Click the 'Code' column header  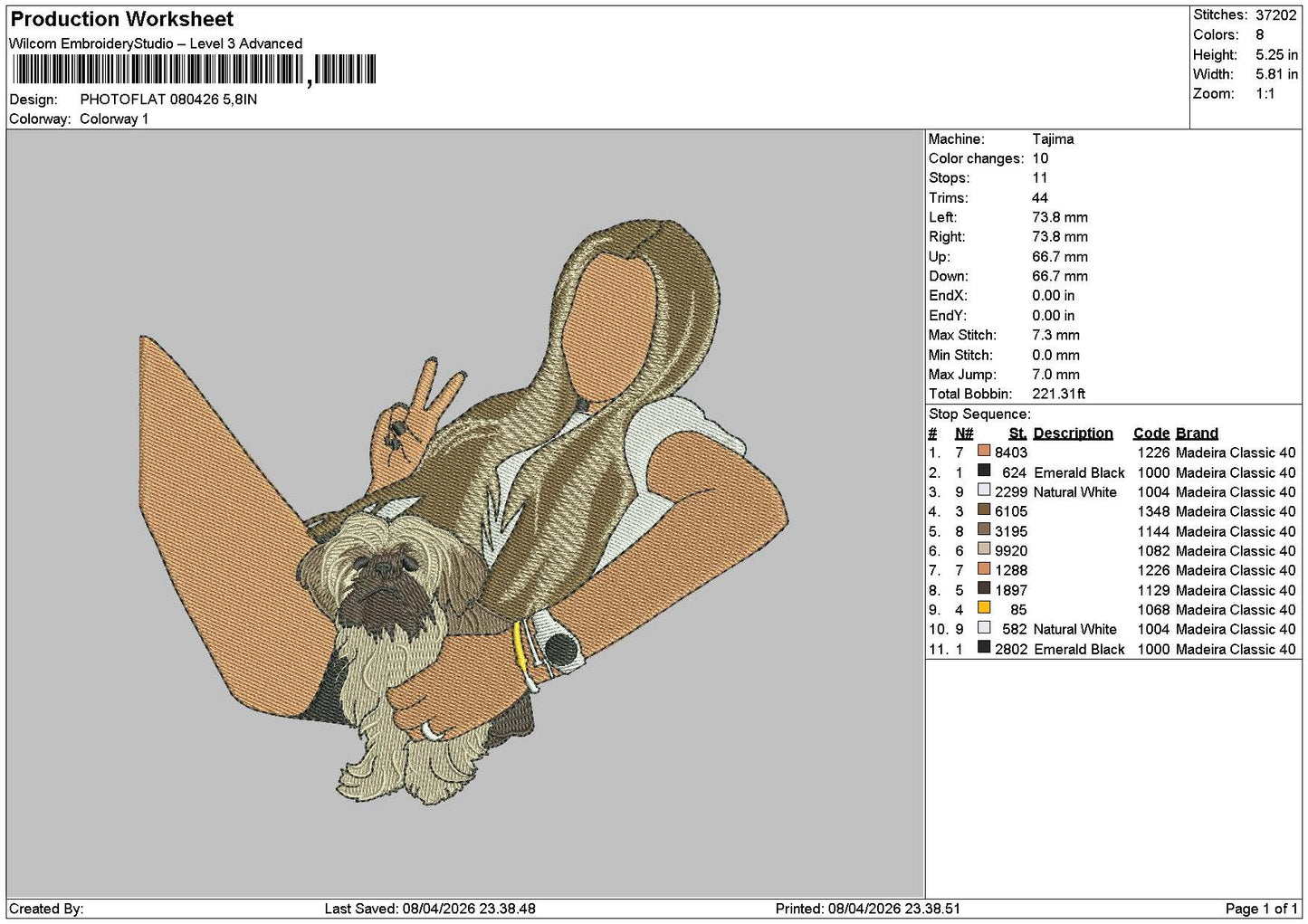[x=1151, y=433]
